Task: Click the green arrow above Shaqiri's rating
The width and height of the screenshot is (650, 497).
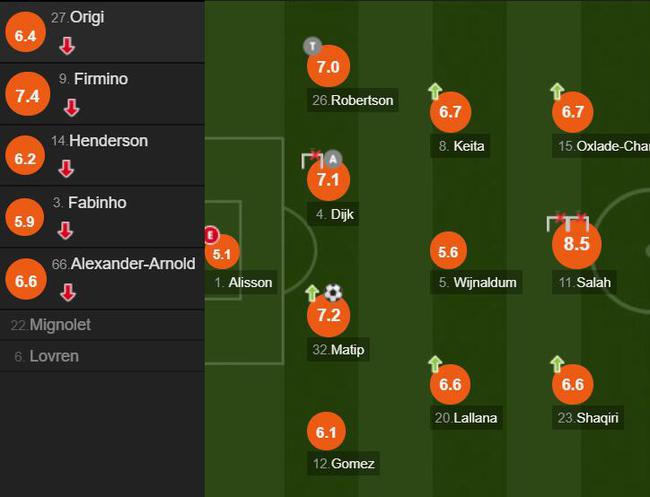Action: tap(557, 364)
